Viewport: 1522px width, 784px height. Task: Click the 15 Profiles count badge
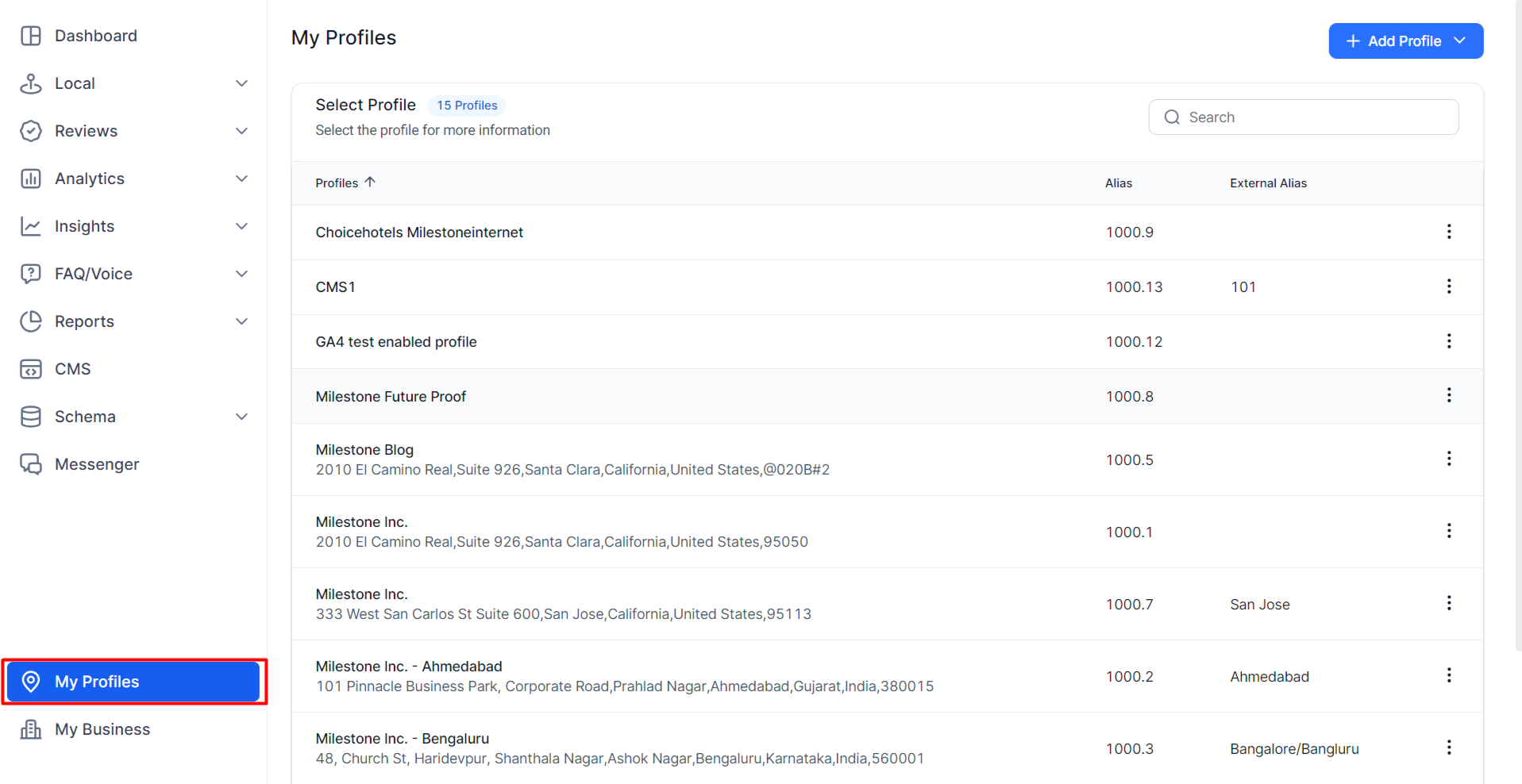click(467, 106)
